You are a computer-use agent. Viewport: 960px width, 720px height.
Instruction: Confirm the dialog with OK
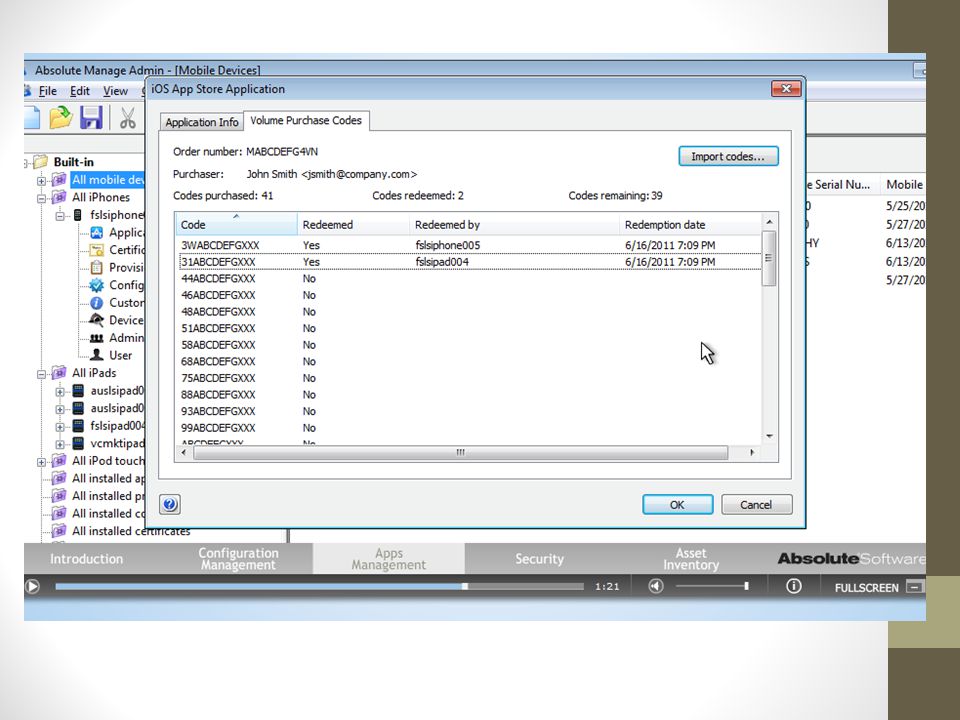(677, 504)
